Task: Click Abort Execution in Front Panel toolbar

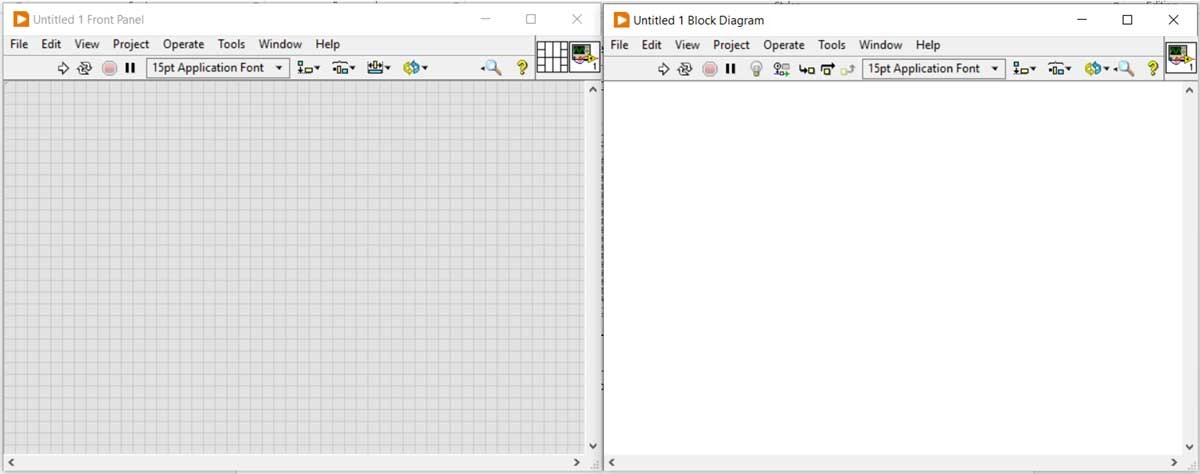Action: coord(109,68)
